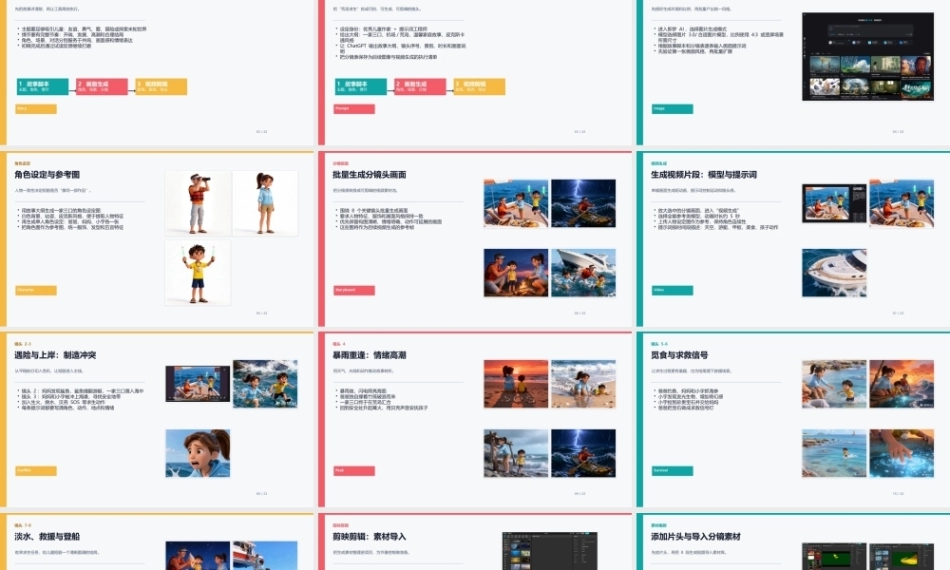Select the 生成视频片段：模型与提示词 title
Image resolution: width=950 pixels, height=570 pixels.
point(703,174)
